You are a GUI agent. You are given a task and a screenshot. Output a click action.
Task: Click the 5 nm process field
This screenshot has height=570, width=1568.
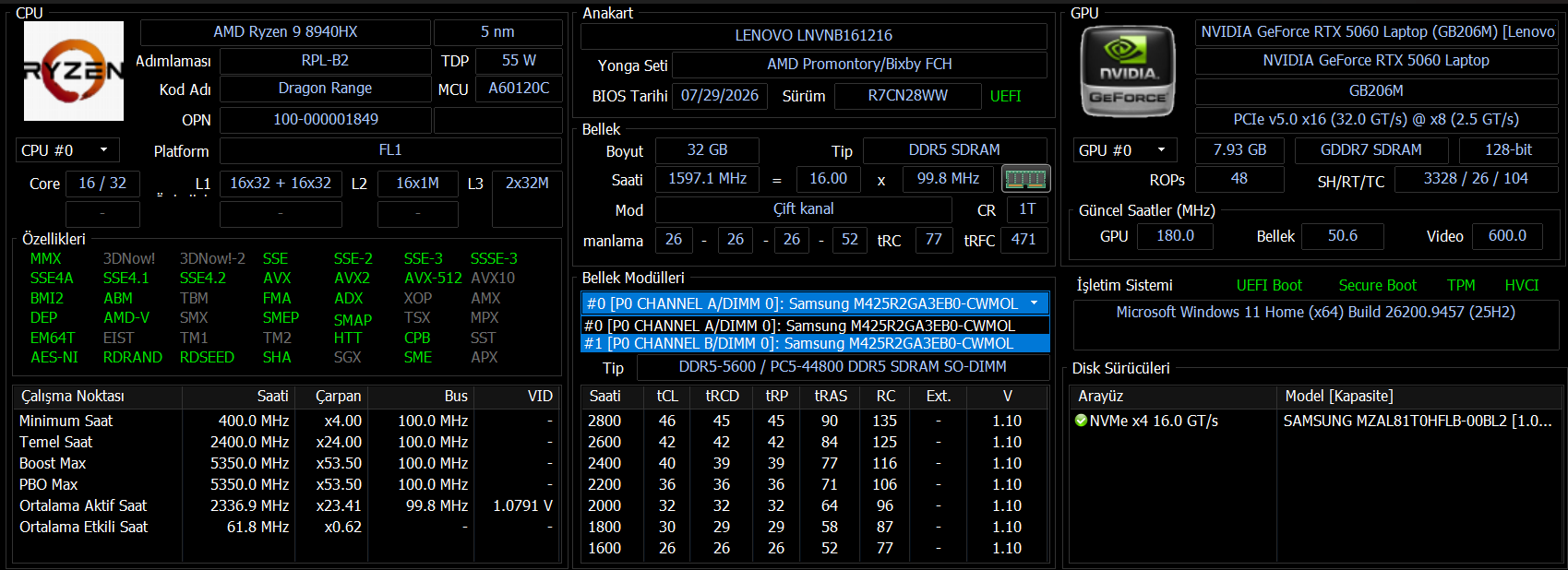pyautogui.click(x=497, y=32)
